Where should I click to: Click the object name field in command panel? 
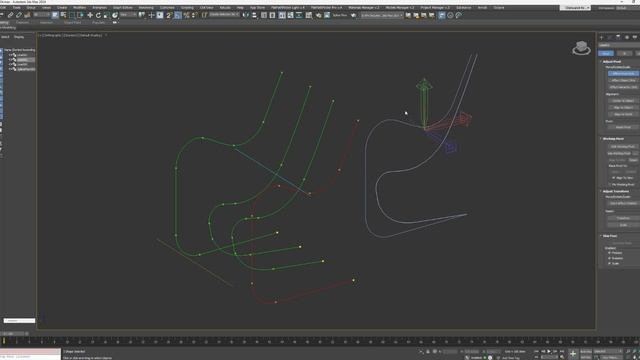point(619,45)
